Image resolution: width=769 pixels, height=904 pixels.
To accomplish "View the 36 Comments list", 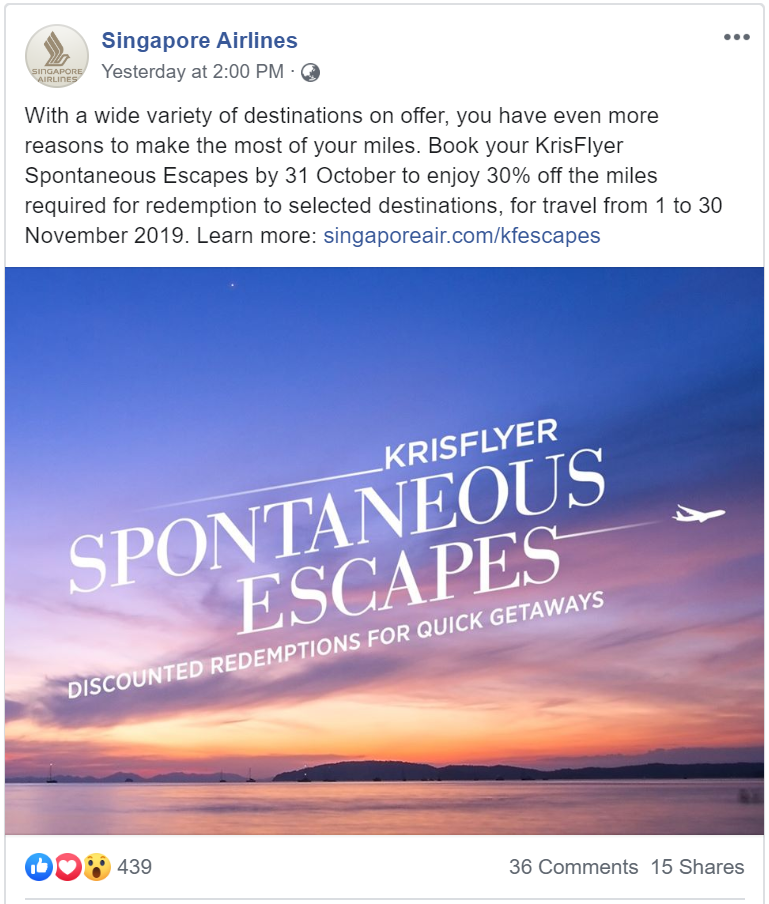I will [x=574, y=867].
